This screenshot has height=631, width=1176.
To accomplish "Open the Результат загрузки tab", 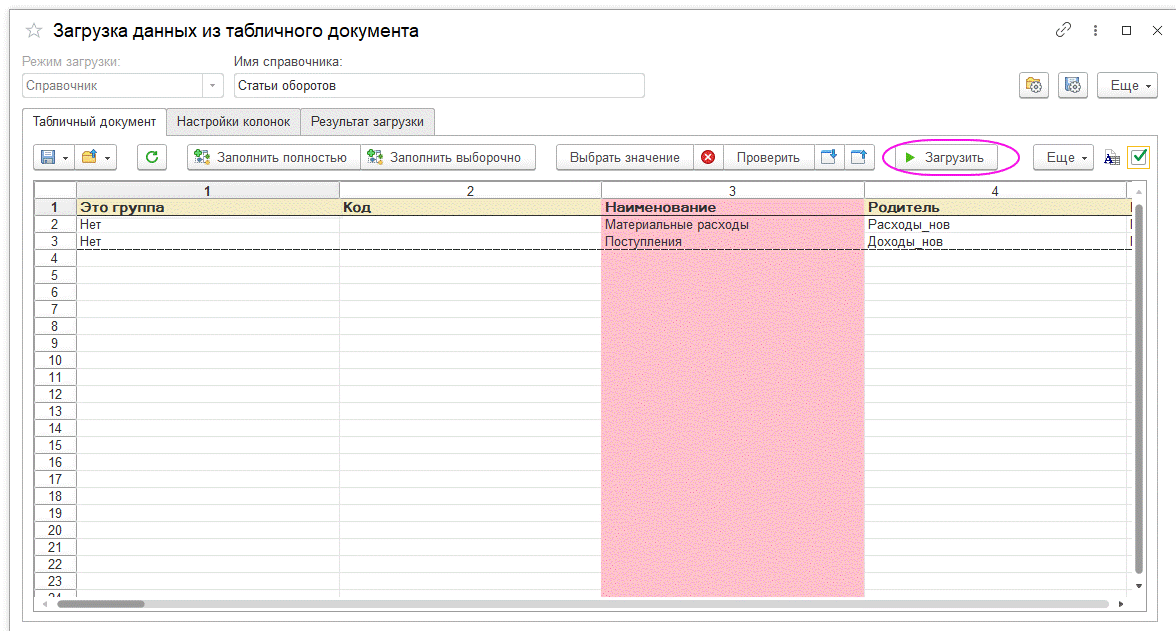I will (367, 122).
